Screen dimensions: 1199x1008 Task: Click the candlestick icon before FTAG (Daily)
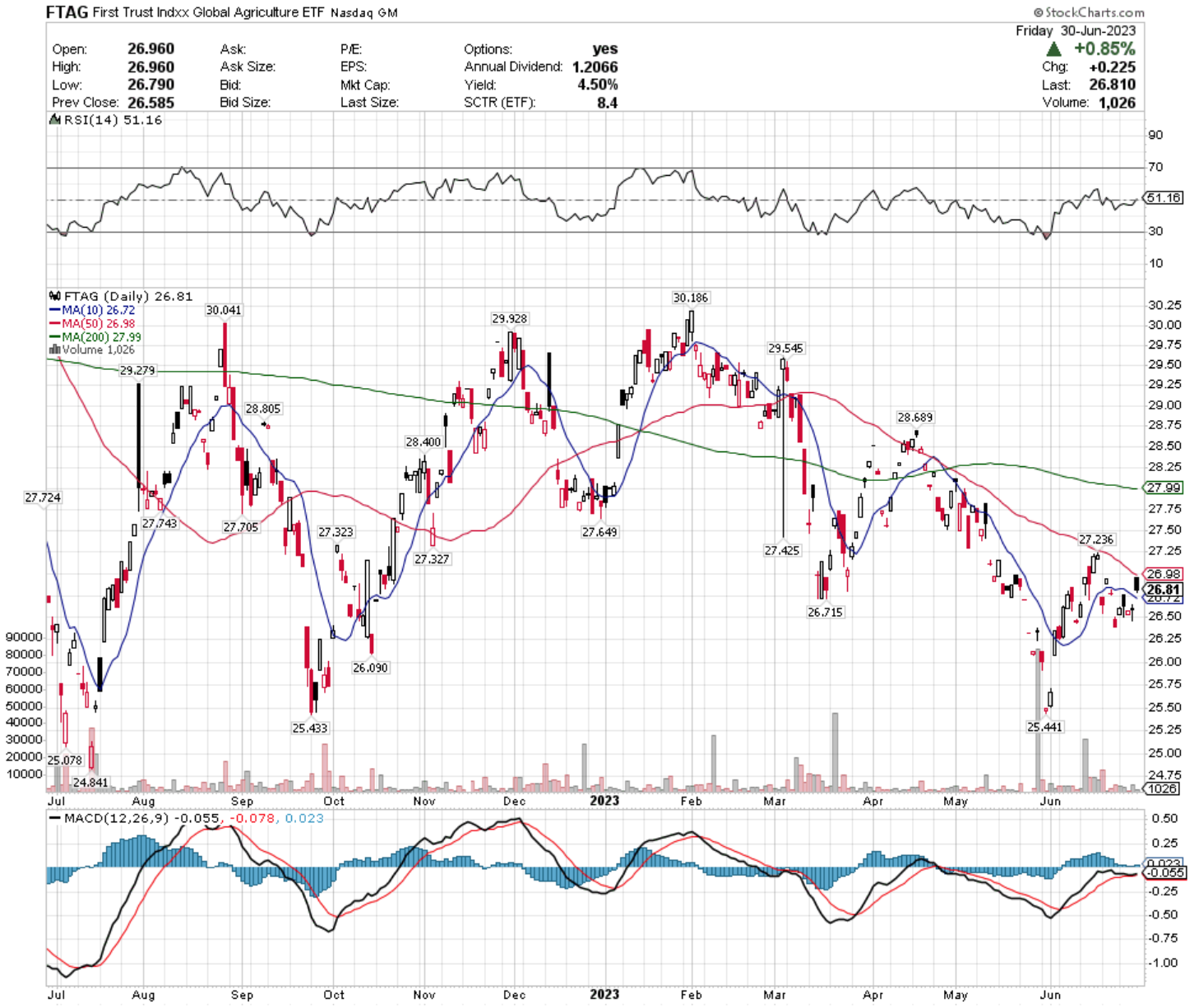[55, 296]
